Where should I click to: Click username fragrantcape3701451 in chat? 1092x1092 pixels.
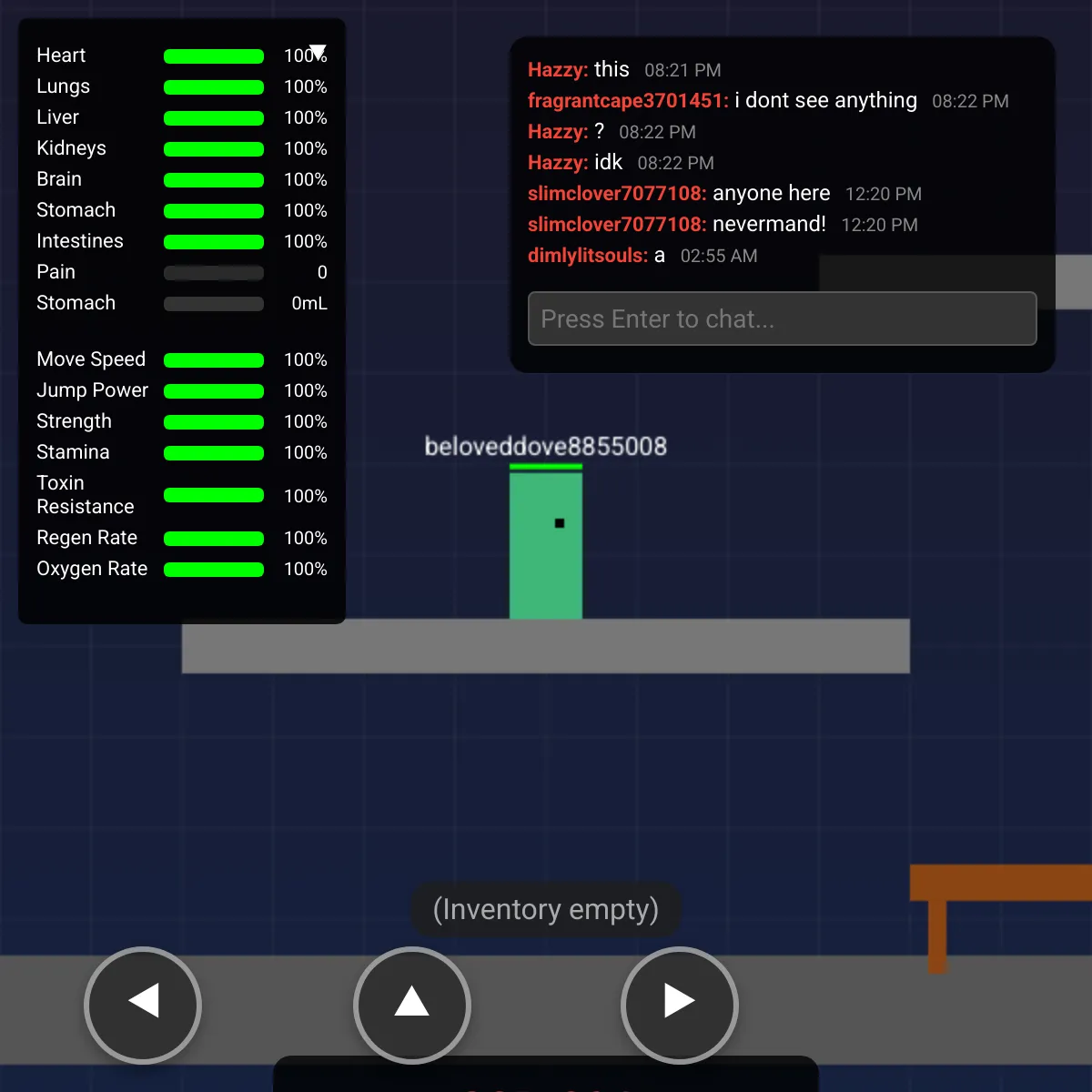tap(627, 101)
